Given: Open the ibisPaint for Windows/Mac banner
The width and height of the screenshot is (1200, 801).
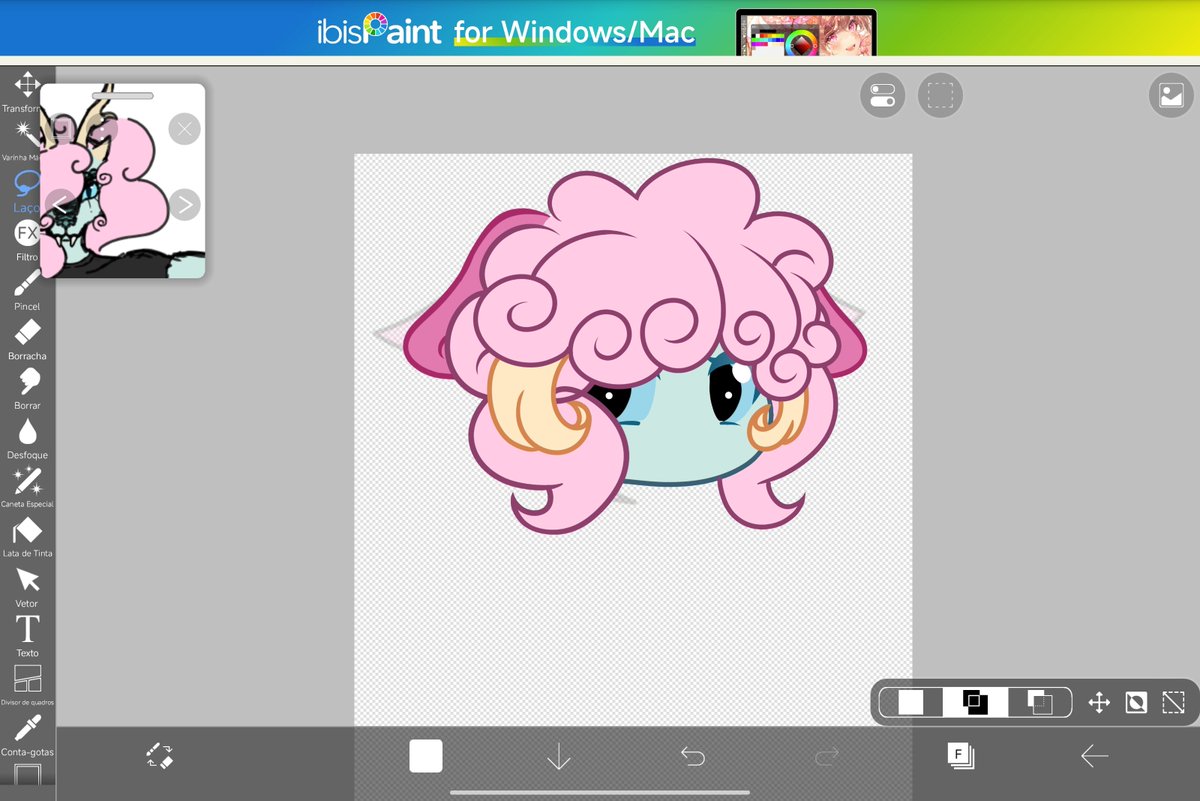Looking at the screenshot, I should [600, 29].
